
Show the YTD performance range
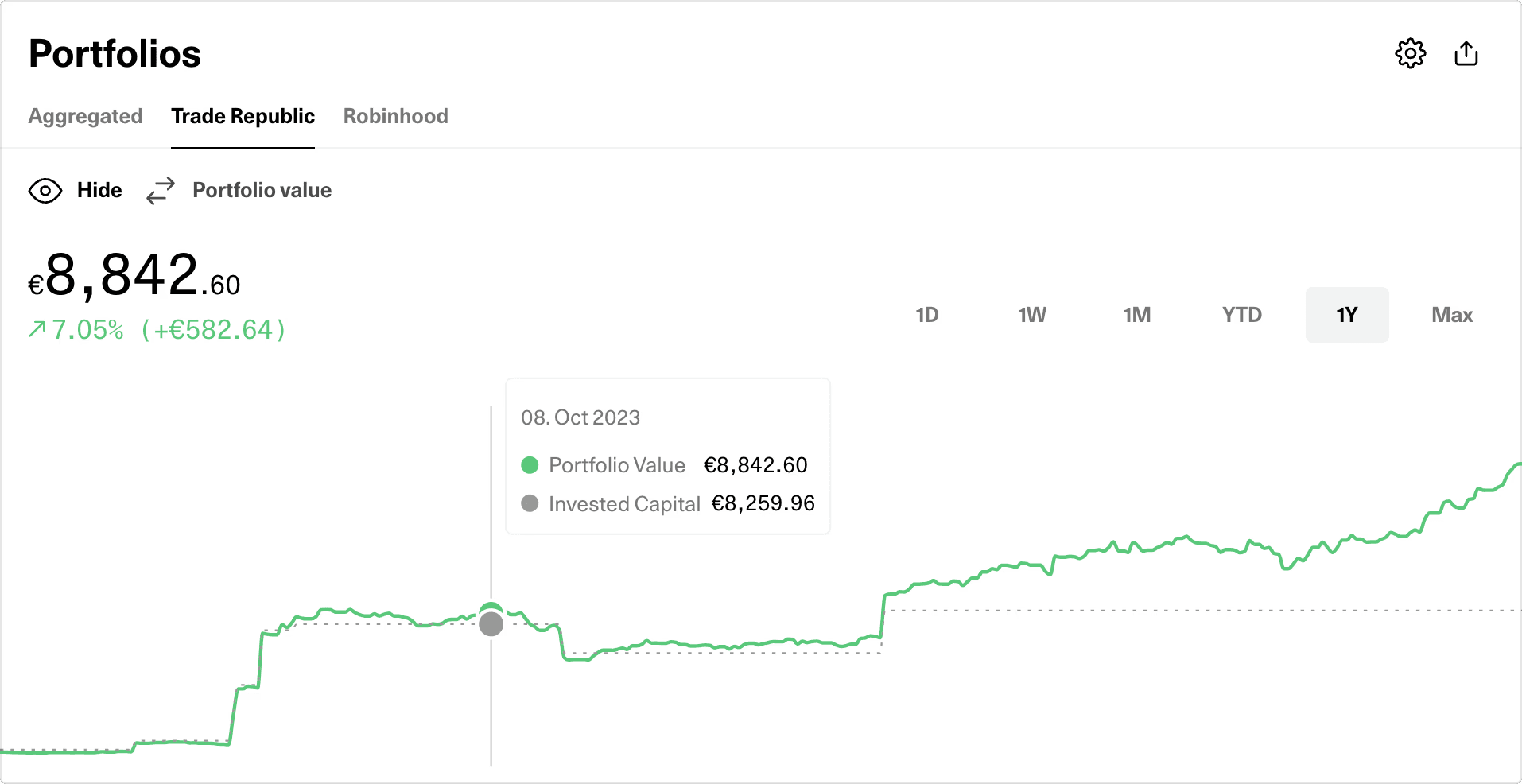1241,315
